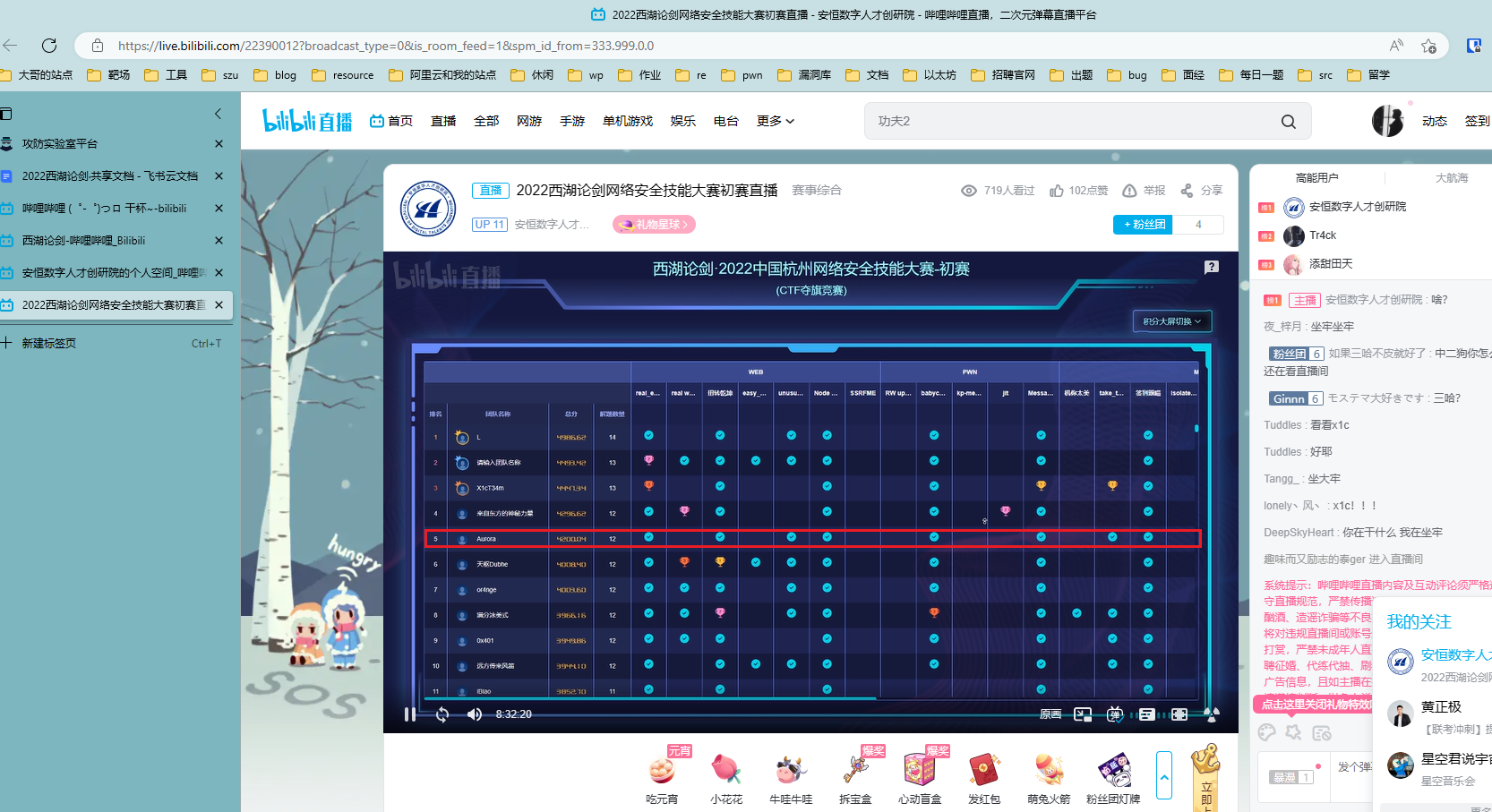
Task: Enter web fullscreen mode in player
Action: (1179, 714)
